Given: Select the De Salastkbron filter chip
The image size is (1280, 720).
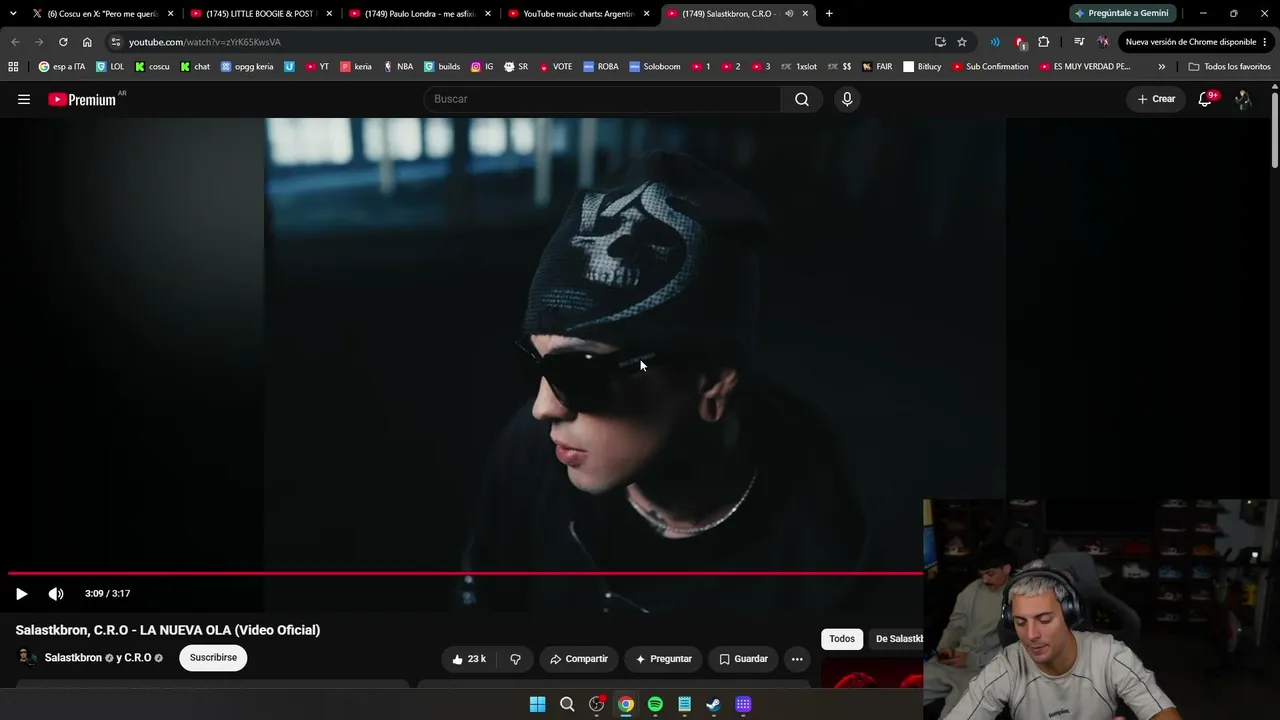Looking at the screenshot, I should point(898,639).
